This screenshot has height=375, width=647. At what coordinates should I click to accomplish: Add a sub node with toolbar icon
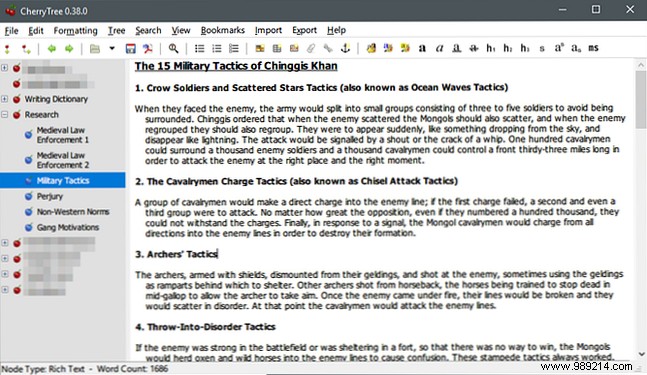click(x=26, y=49)
